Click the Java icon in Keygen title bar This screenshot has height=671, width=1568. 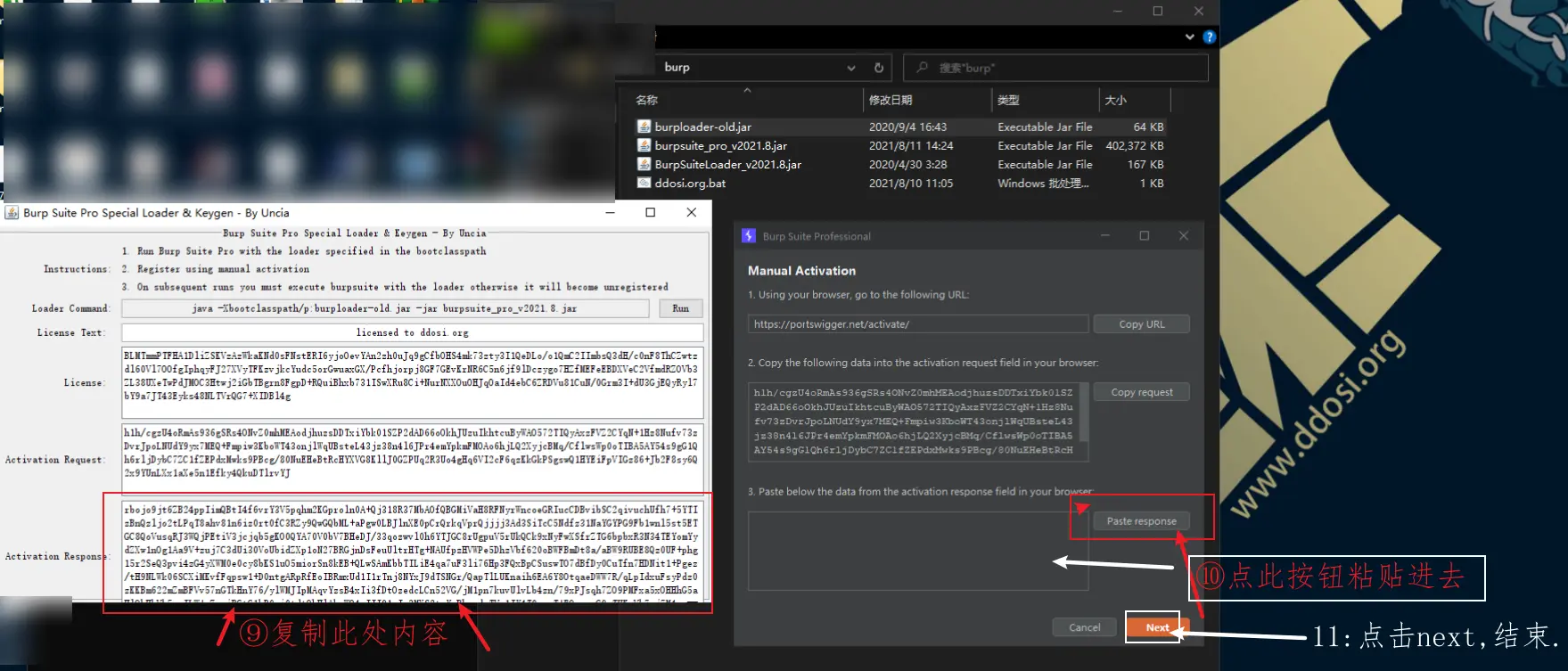(12, 213)
